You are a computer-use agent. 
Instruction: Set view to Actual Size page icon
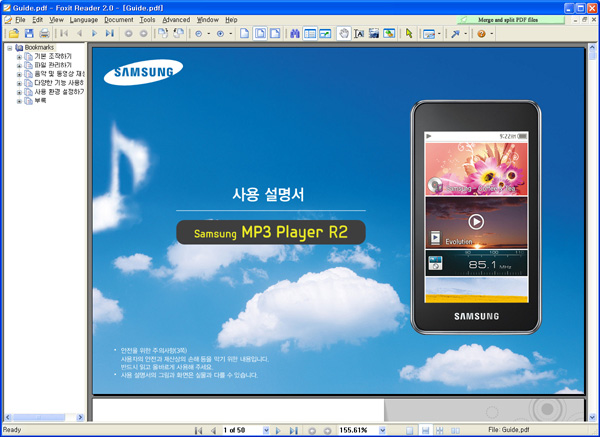[x=245, y=34]
